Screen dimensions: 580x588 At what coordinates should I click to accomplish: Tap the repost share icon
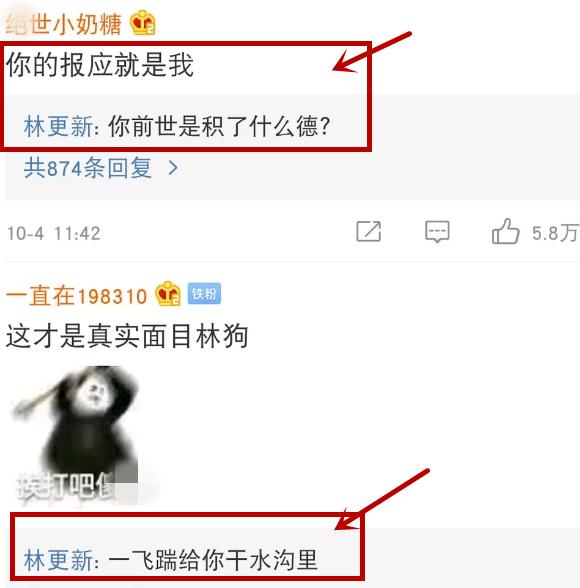point(369,231)
